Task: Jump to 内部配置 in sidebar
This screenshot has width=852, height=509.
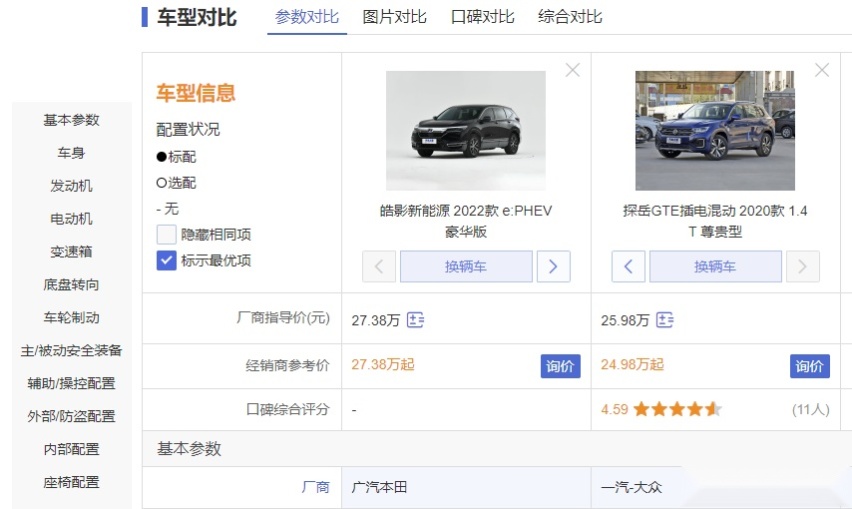Action: (71, 449)
